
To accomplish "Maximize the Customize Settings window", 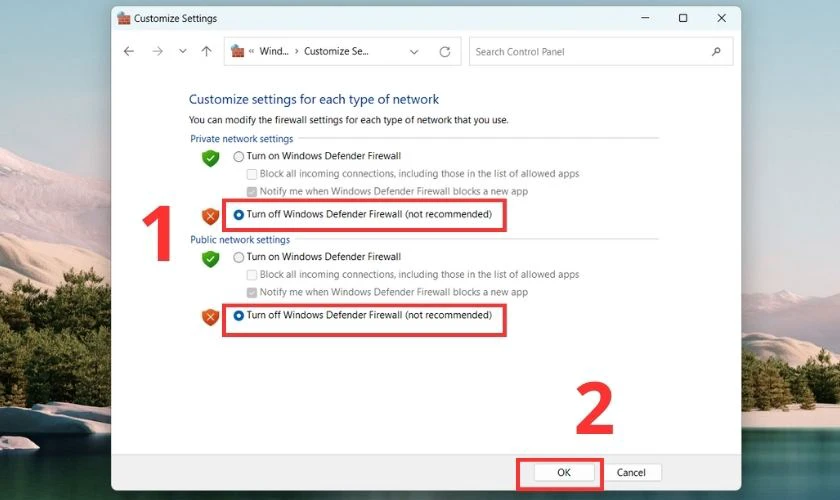I will point(683,18).
